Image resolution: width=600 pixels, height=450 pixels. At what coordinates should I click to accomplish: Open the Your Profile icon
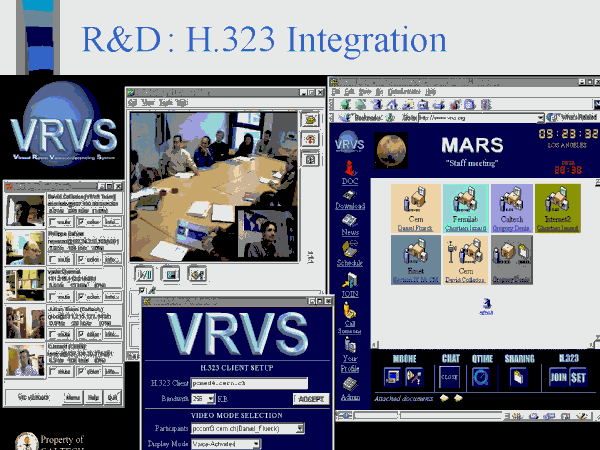(350, 345)
